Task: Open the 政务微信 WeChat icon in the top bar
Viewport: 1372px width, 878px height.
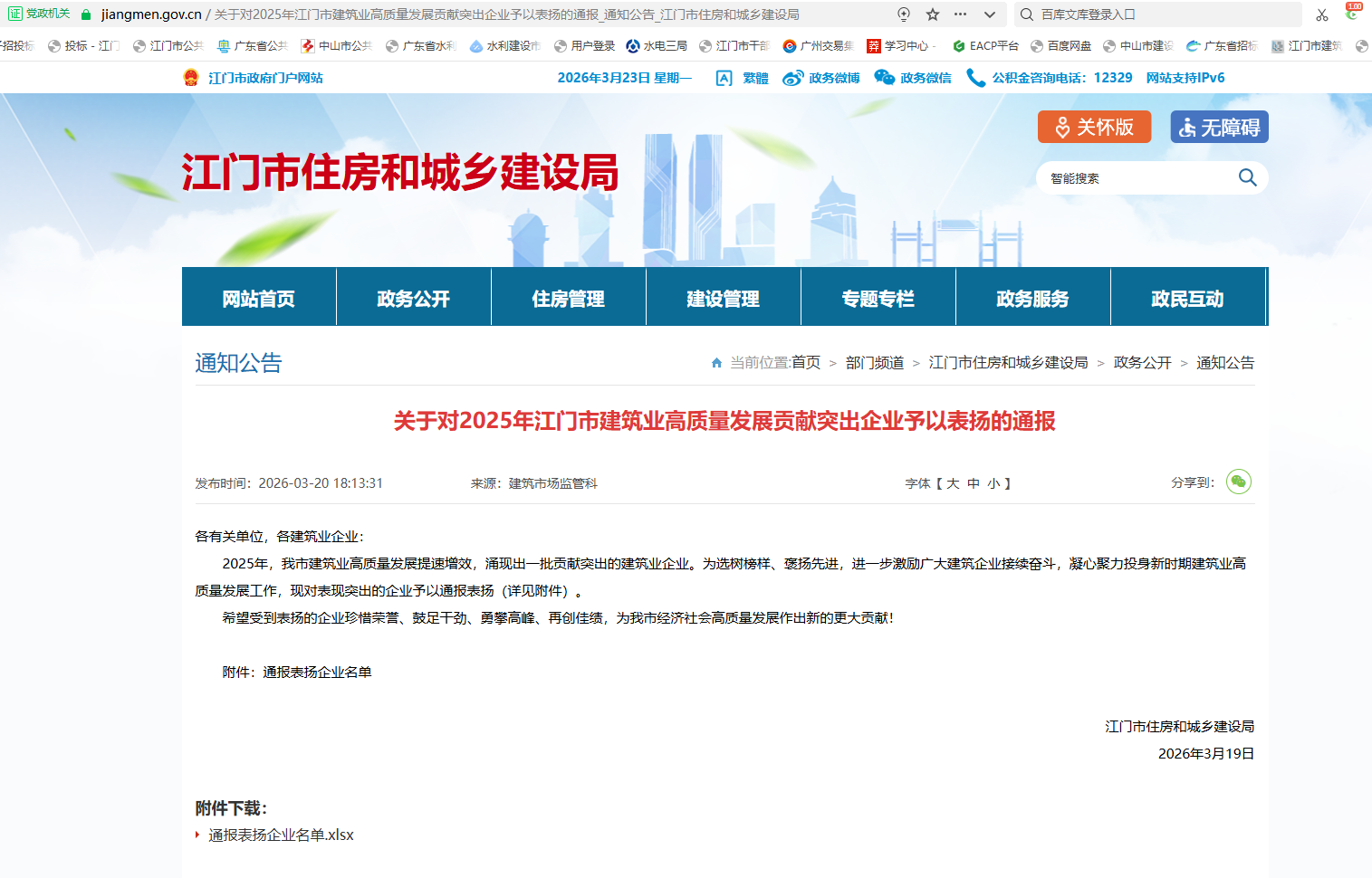Action: pos(884,78)
